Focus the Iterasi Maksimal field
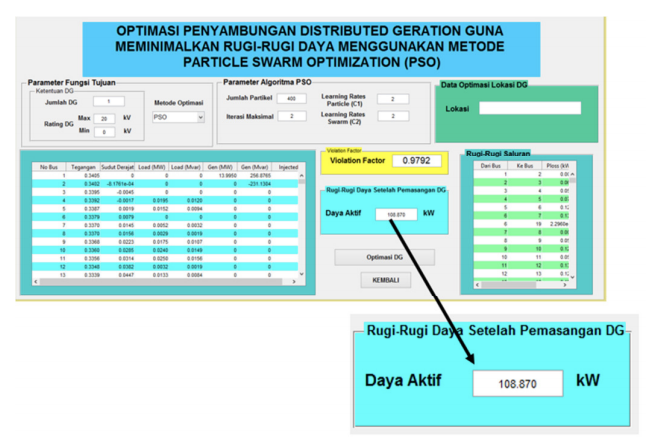 [291, 116]
